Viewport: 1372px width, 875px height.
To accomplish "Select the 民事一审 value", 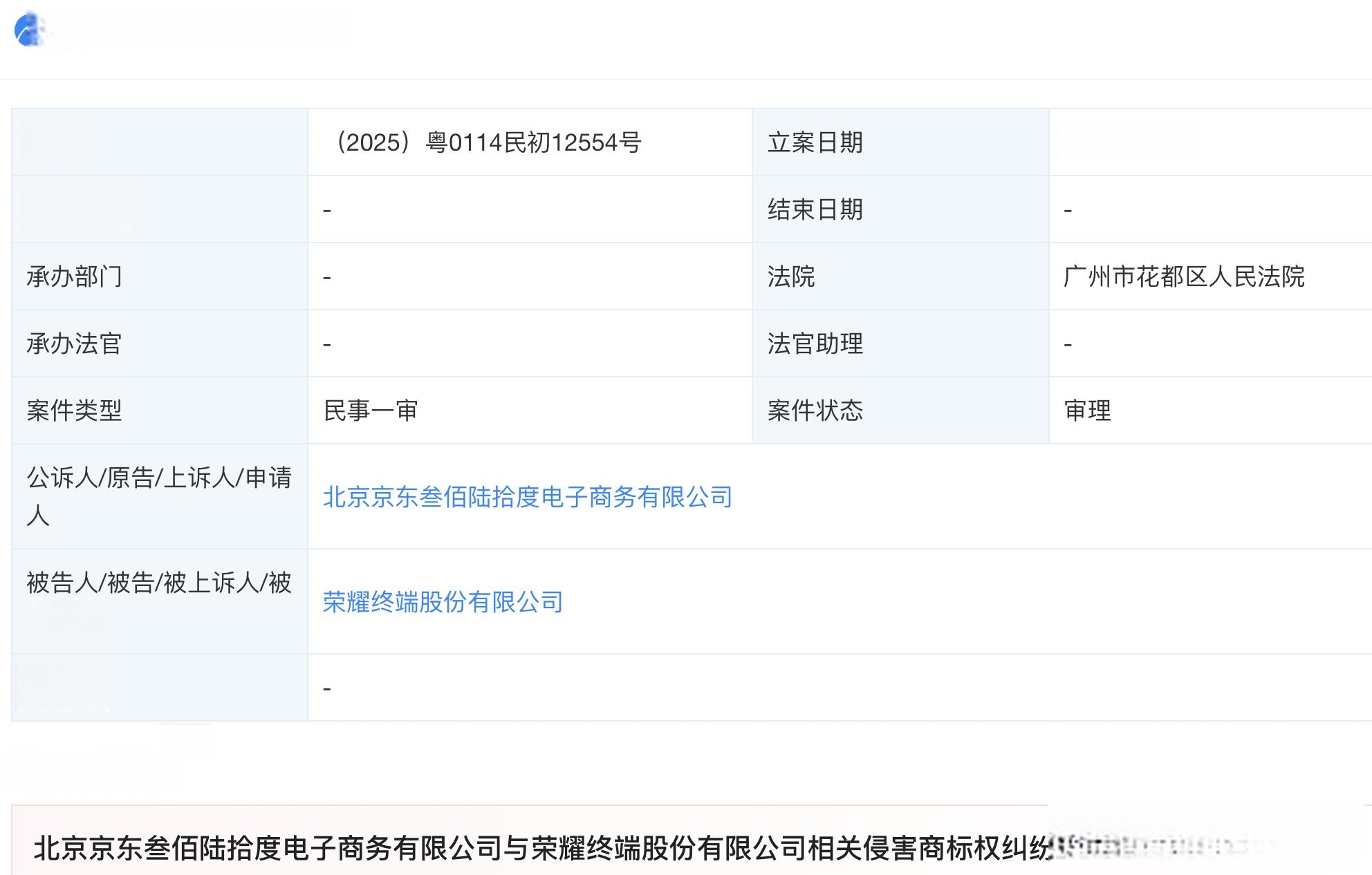I will click(x=371, y=411).
